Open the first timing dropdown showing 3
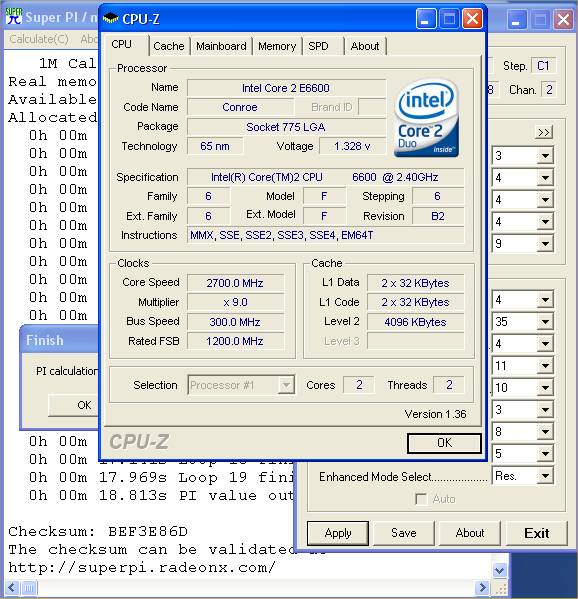Viewport: 578px width, 599px height. pyautogui.click(x=545, y=156)
